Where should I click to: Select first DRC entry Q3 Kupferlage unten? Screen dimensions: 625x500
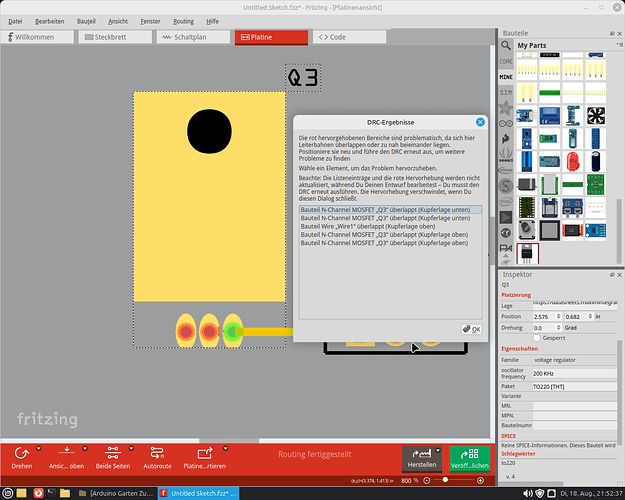tap(390, 210)
